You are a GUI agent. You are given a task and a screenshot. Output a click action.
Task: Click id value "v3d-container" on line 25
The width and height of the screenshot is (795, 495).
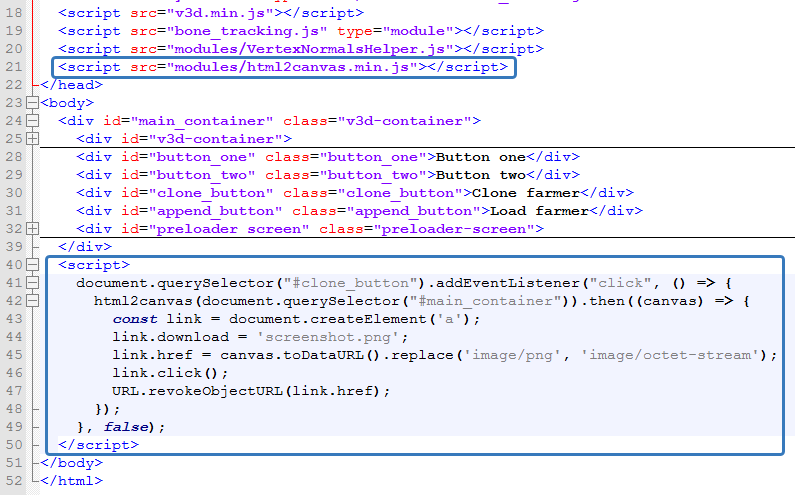pos(215,139)
